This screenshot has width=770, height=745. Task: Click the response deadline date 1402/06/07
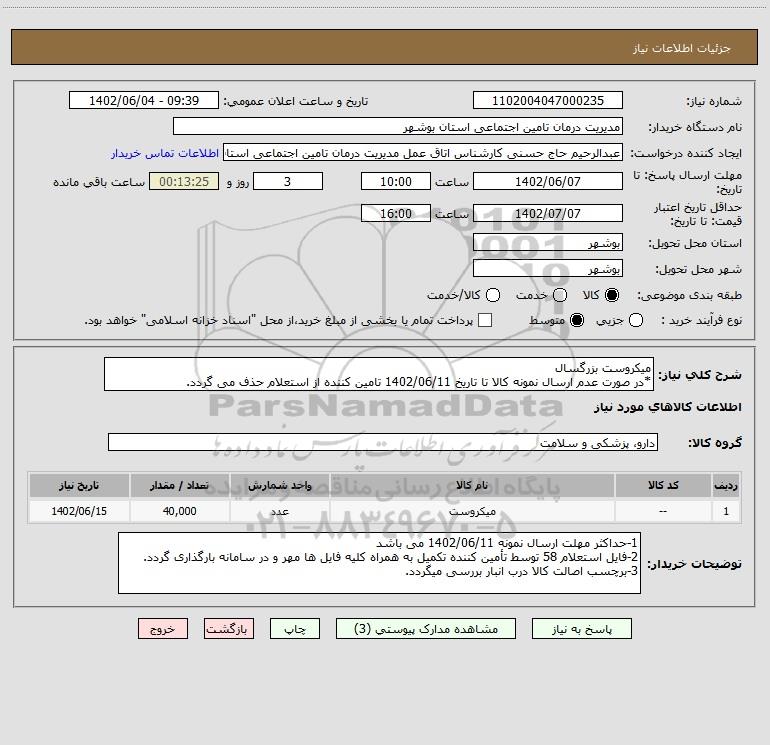tap(548, 181)
